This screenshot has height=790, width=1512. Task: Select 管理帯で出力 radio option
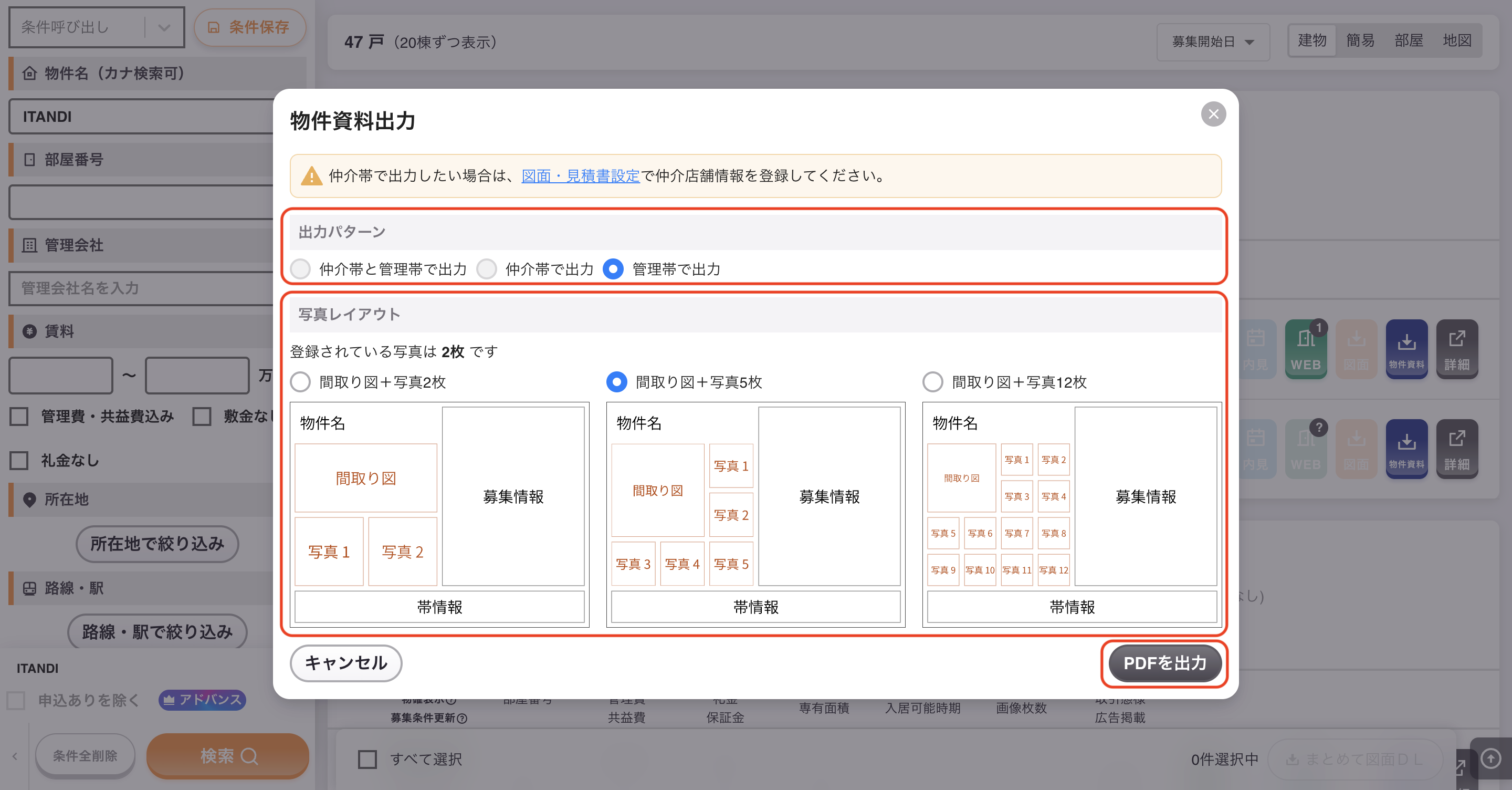coord(613,269)
